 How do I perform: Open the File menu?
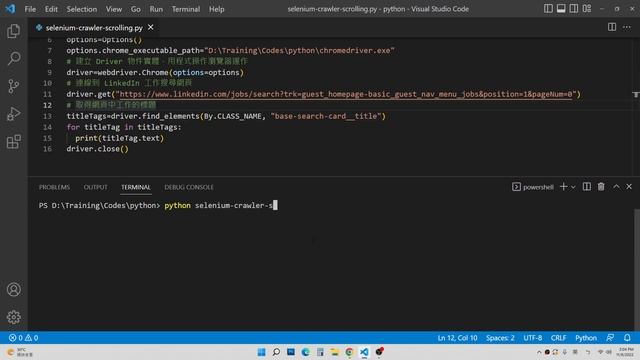(x=30, y=9)
